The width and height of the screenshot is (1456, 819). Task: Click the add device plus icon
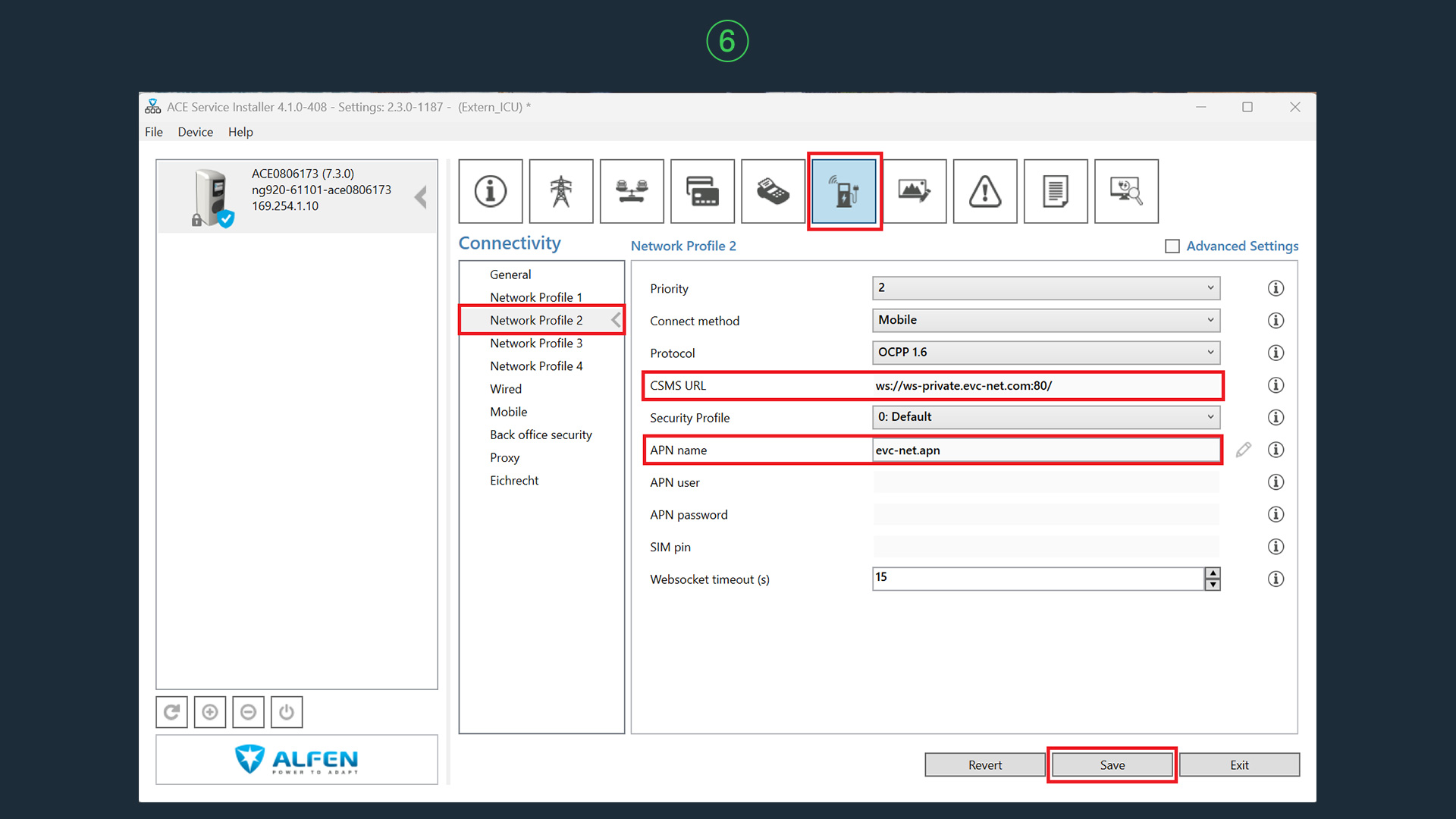[x=210, y=712]
